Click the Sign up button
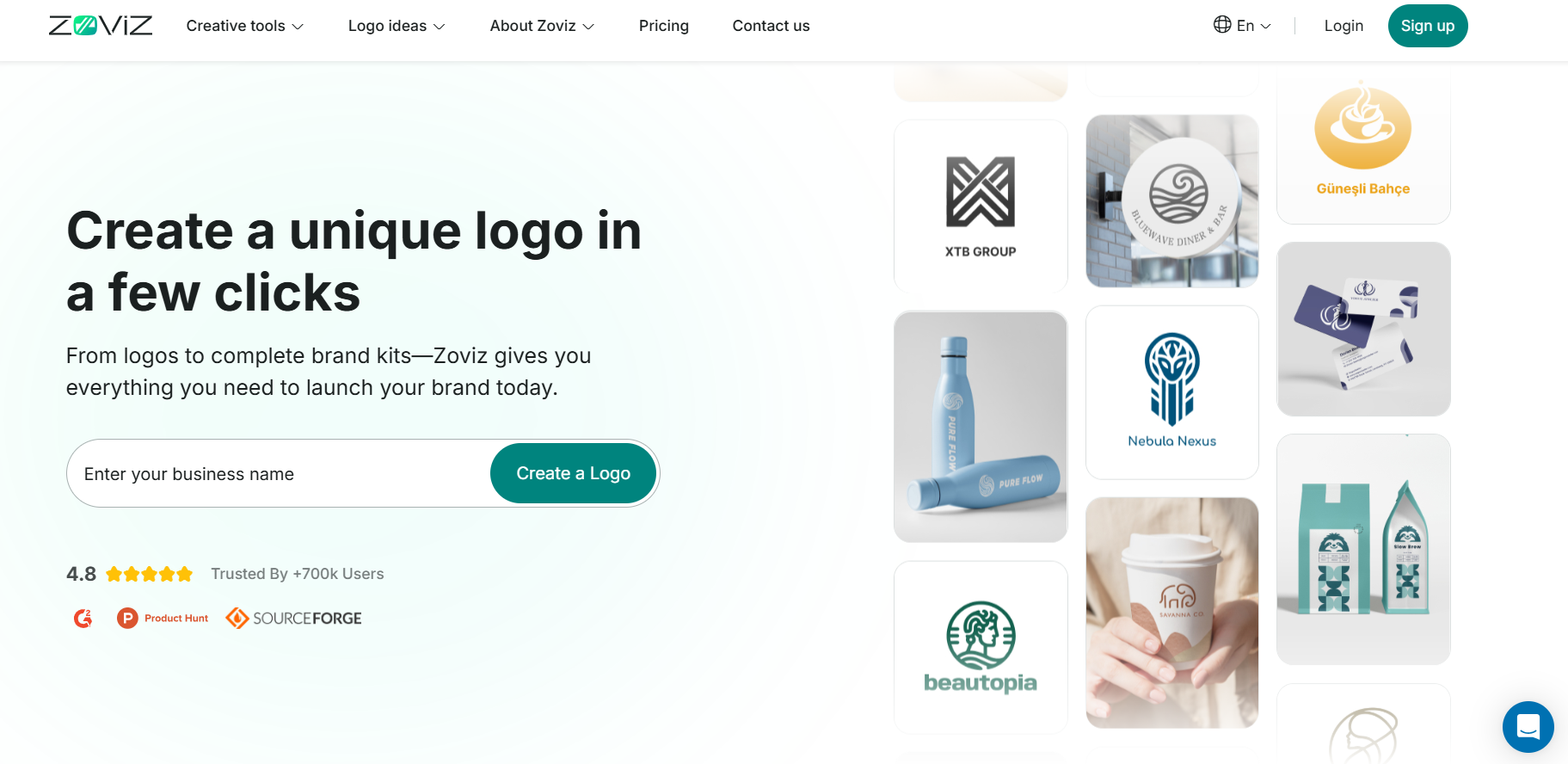The height and width of the screenshot is (764, 1568). click(x=1427, y=26)
